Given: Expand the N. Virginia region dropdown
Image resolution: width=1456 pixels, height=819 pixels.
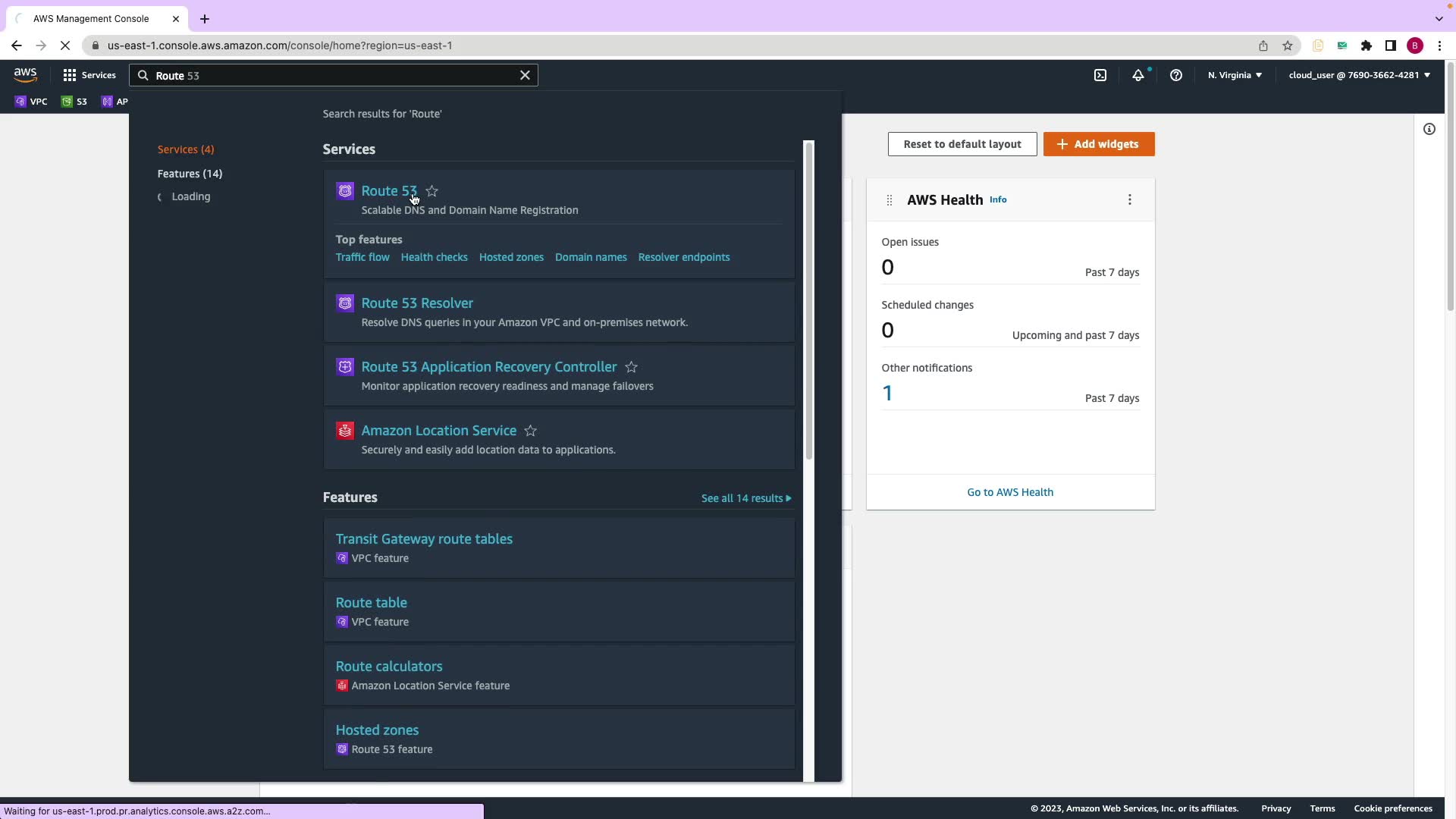Looking at the screenshot, I should (1235, 75).
